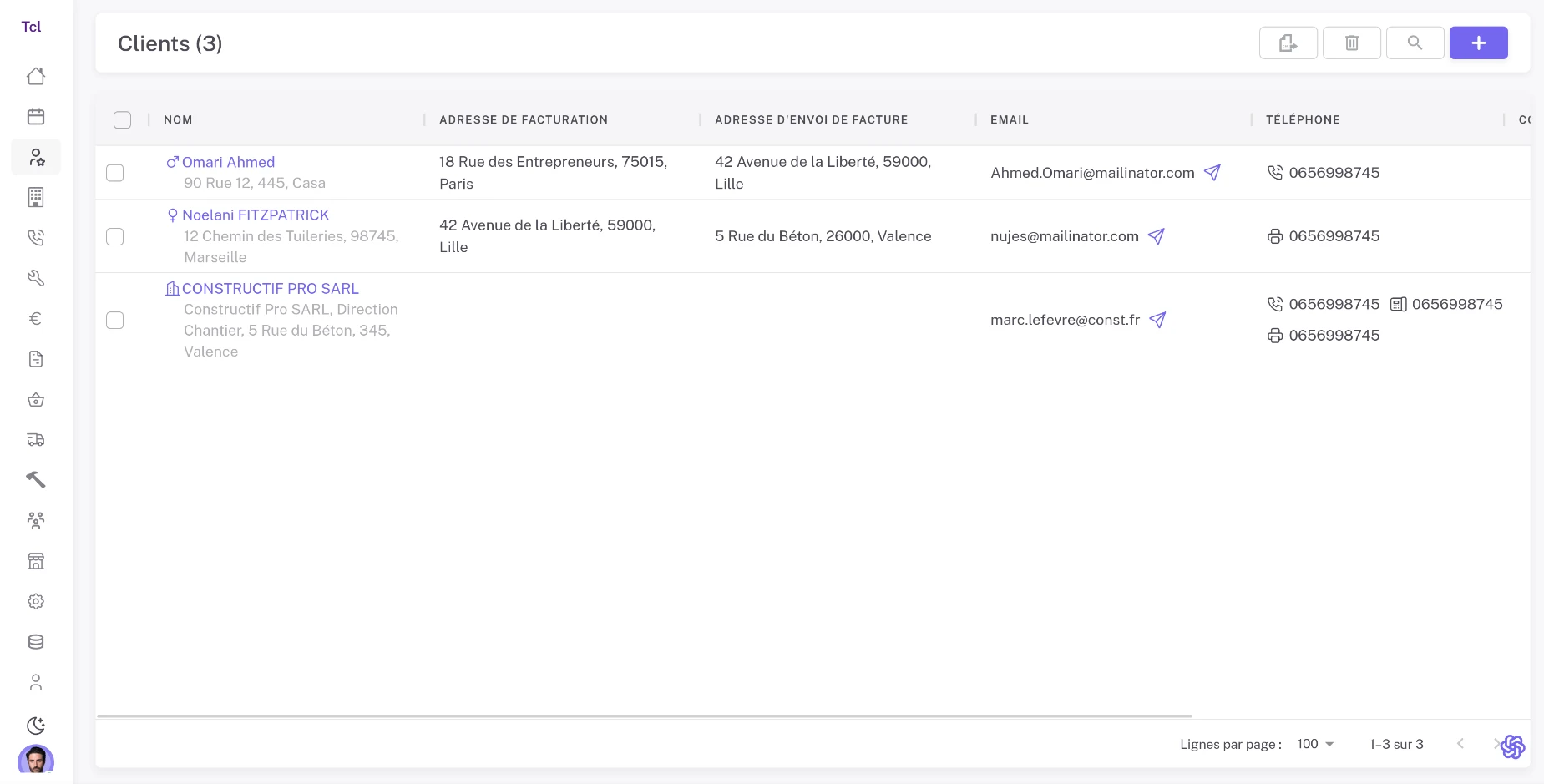
Task: Sort by the NOM column header
Action: point(178,119)
